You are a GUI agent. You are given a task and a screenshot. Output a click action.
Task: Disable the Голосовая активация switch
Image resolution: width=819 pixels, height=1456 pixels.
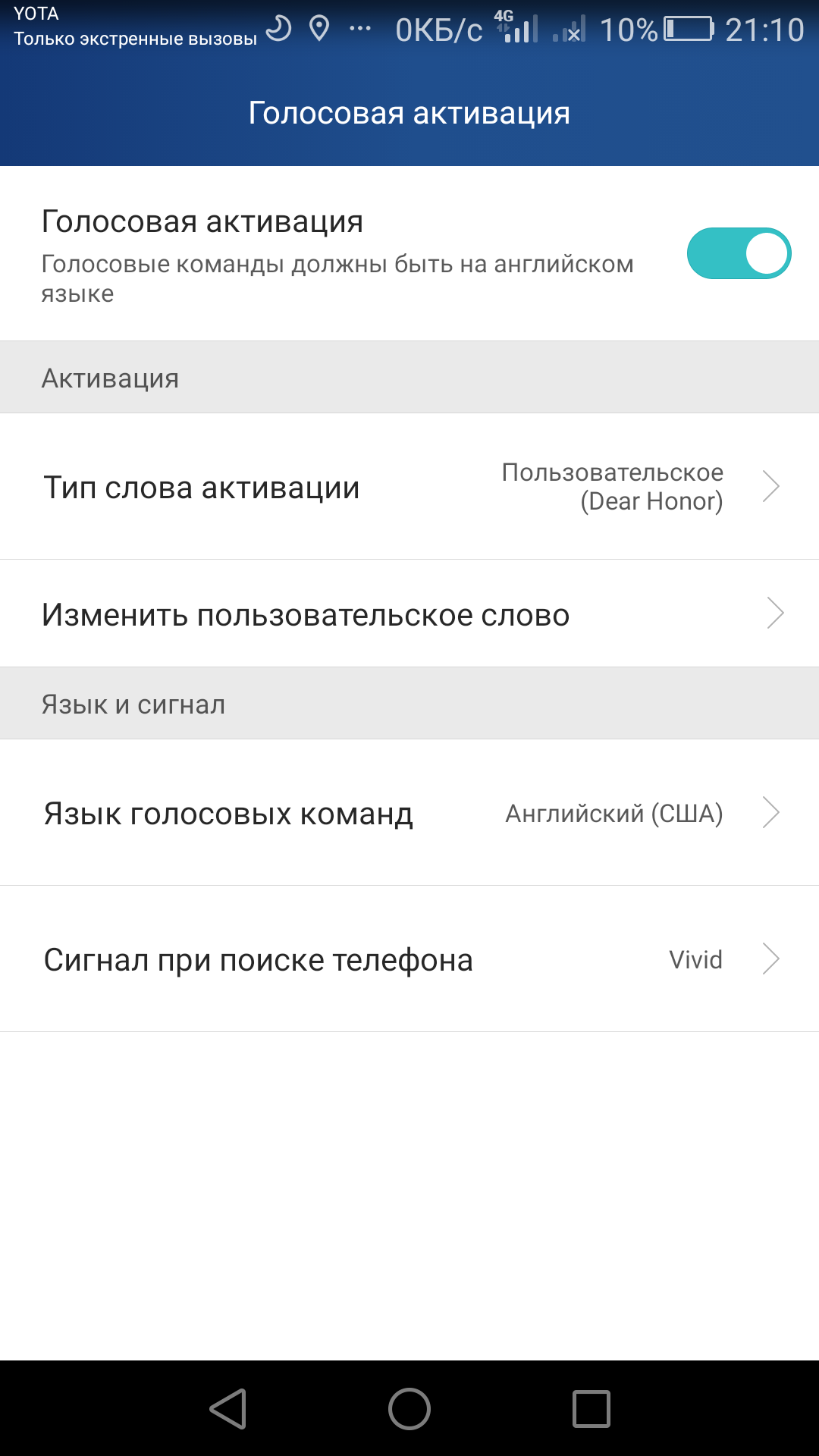(739, 253)
